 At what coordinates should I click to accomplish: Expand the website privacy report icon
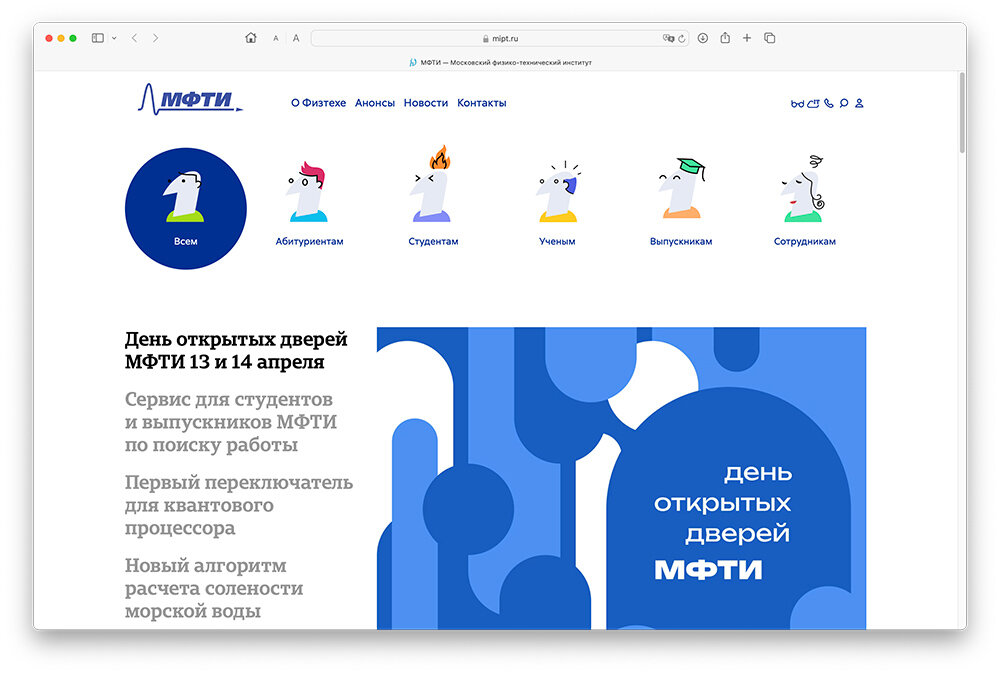(x=668, y=37)
